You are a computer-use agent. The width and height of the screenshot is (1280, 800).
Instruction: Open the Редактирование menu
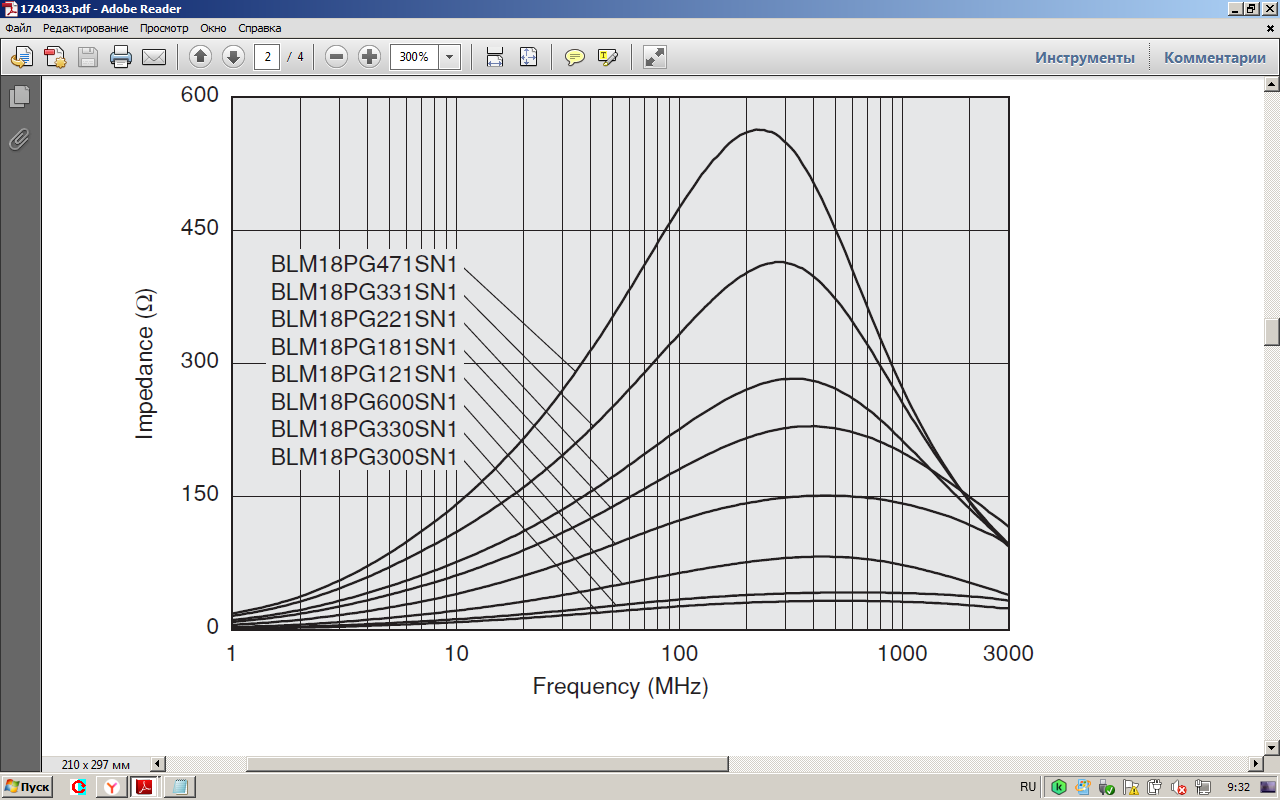coord(85,28)
